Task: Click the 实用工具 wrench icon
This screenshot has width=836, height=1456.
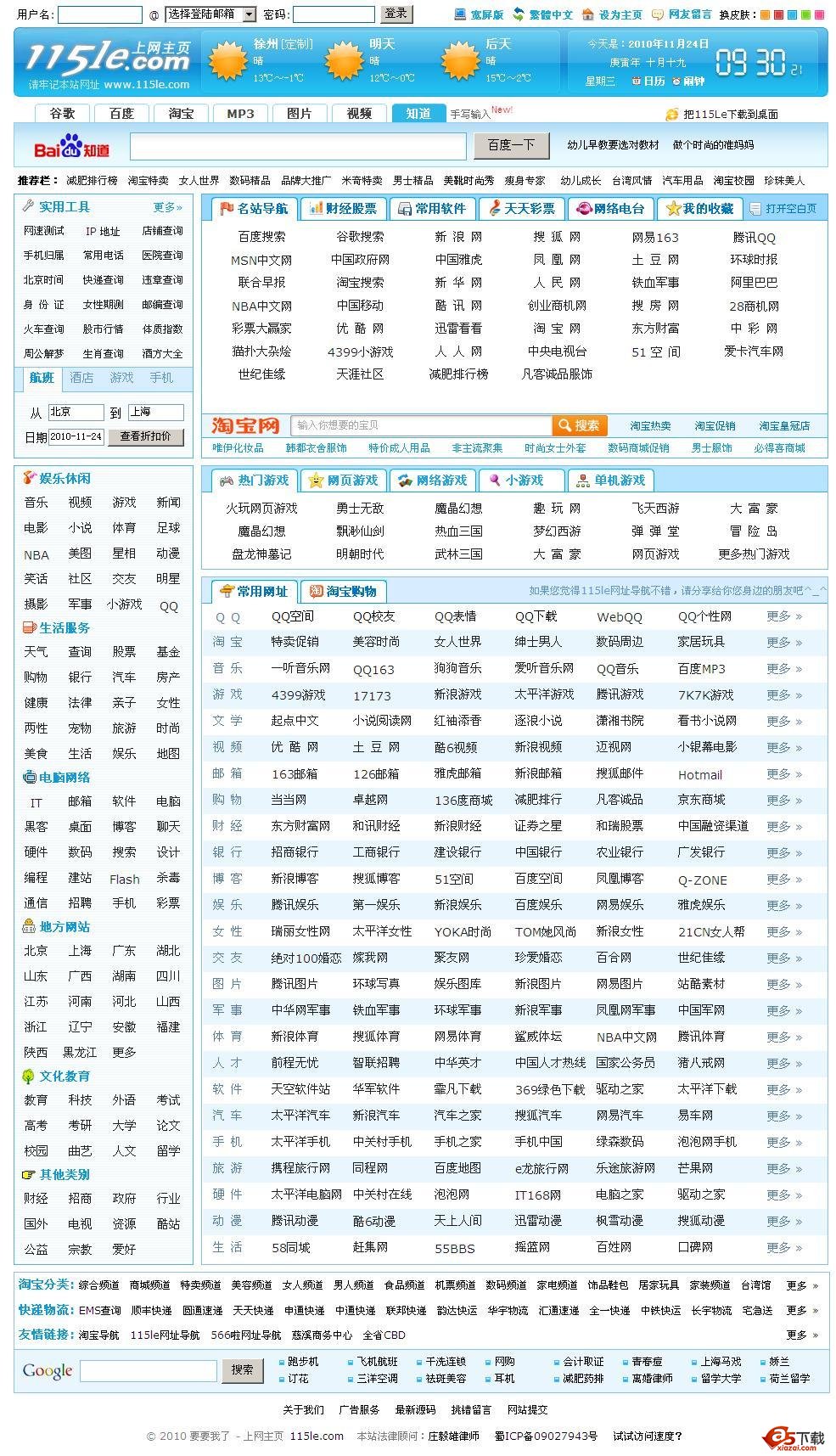Action: pos(29,206)
